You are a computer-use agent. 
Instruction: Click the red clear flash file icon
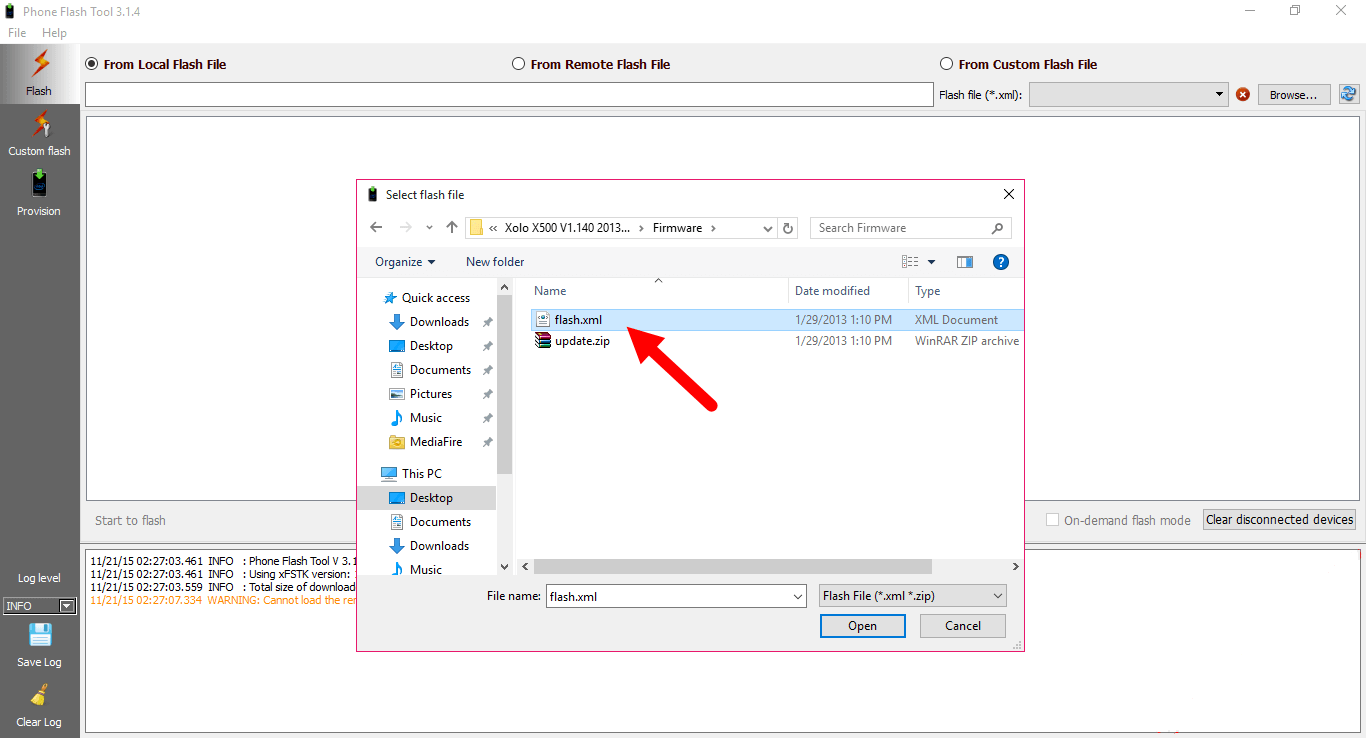[x=1243, y=95]
